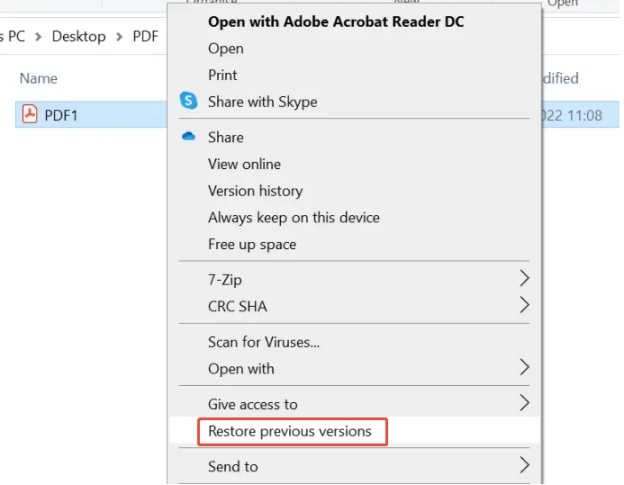The width and height of the screenshot is (624, 485).
Task: Click PDF folder in breadcrumb path
Action: tap(145, 37)
